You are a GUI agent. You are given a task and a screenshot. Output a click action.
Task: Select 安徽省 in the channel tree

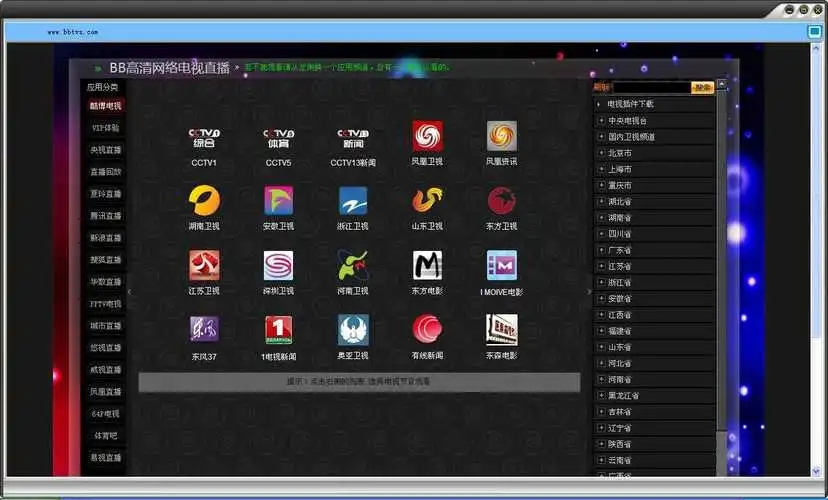tap(619, 298)
